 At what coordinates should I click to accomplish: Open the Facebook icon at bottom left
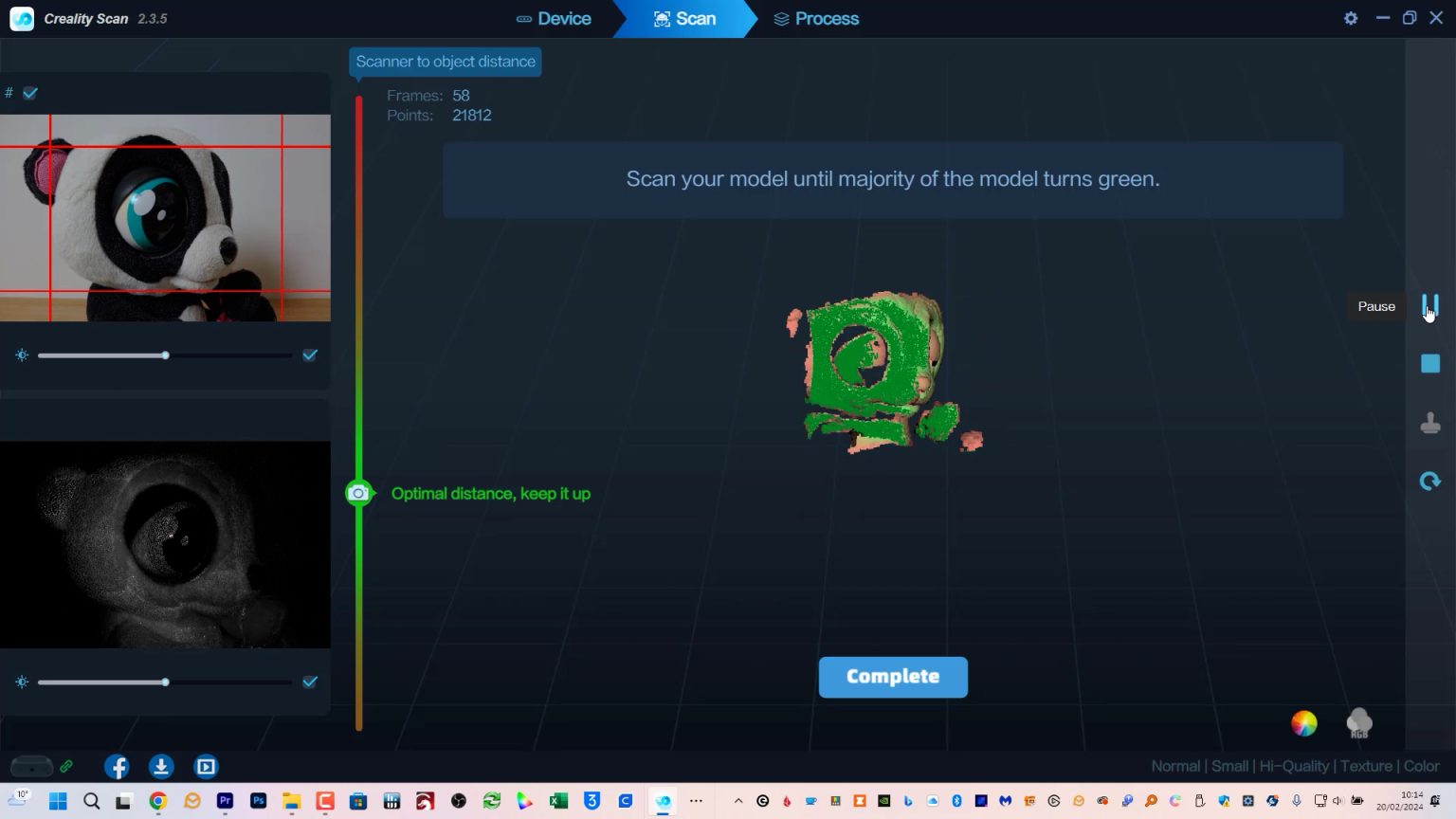[117, 767]
